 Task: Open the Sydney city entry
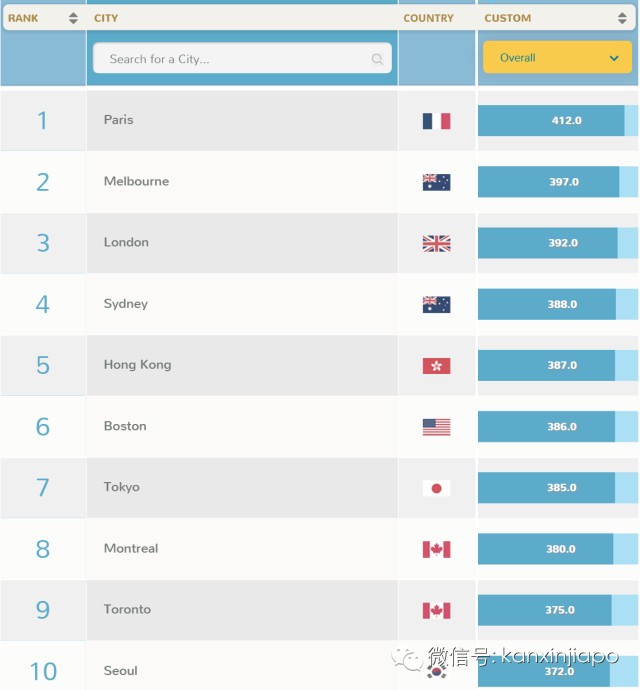(x=125, y=304)
